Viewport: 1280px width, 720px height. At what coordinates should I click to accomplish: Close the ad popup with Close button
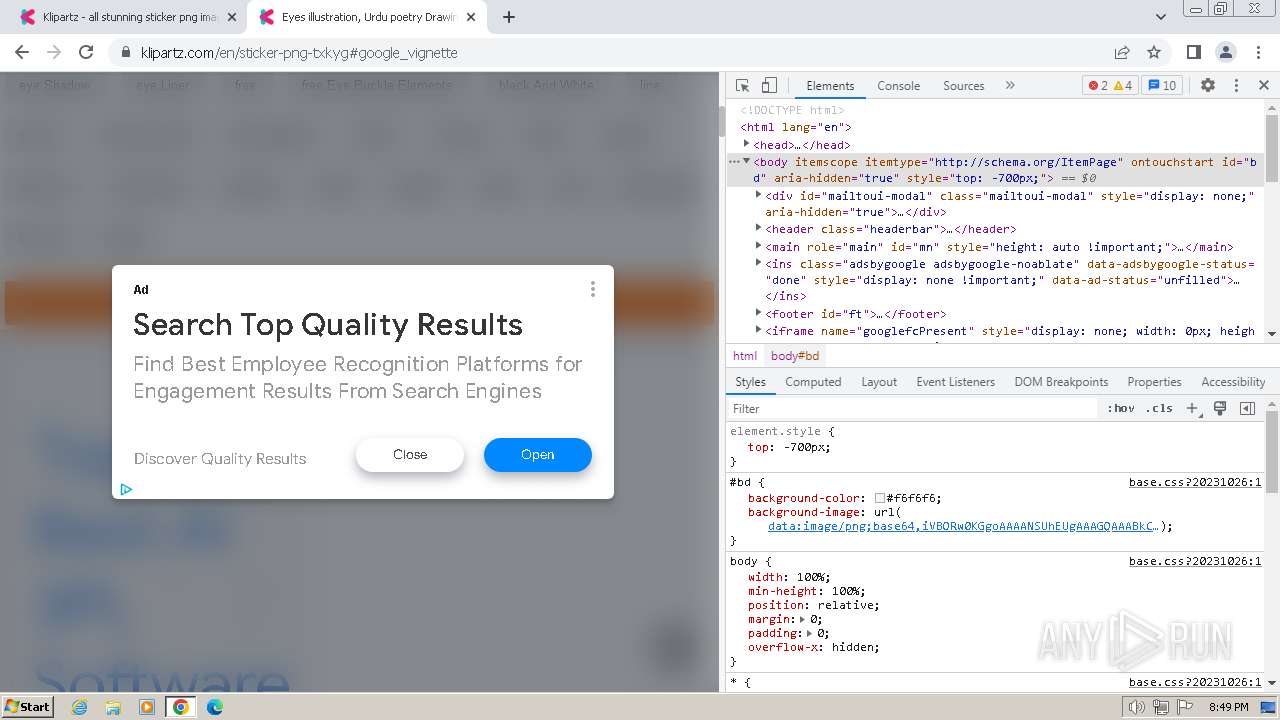[410, 455]
